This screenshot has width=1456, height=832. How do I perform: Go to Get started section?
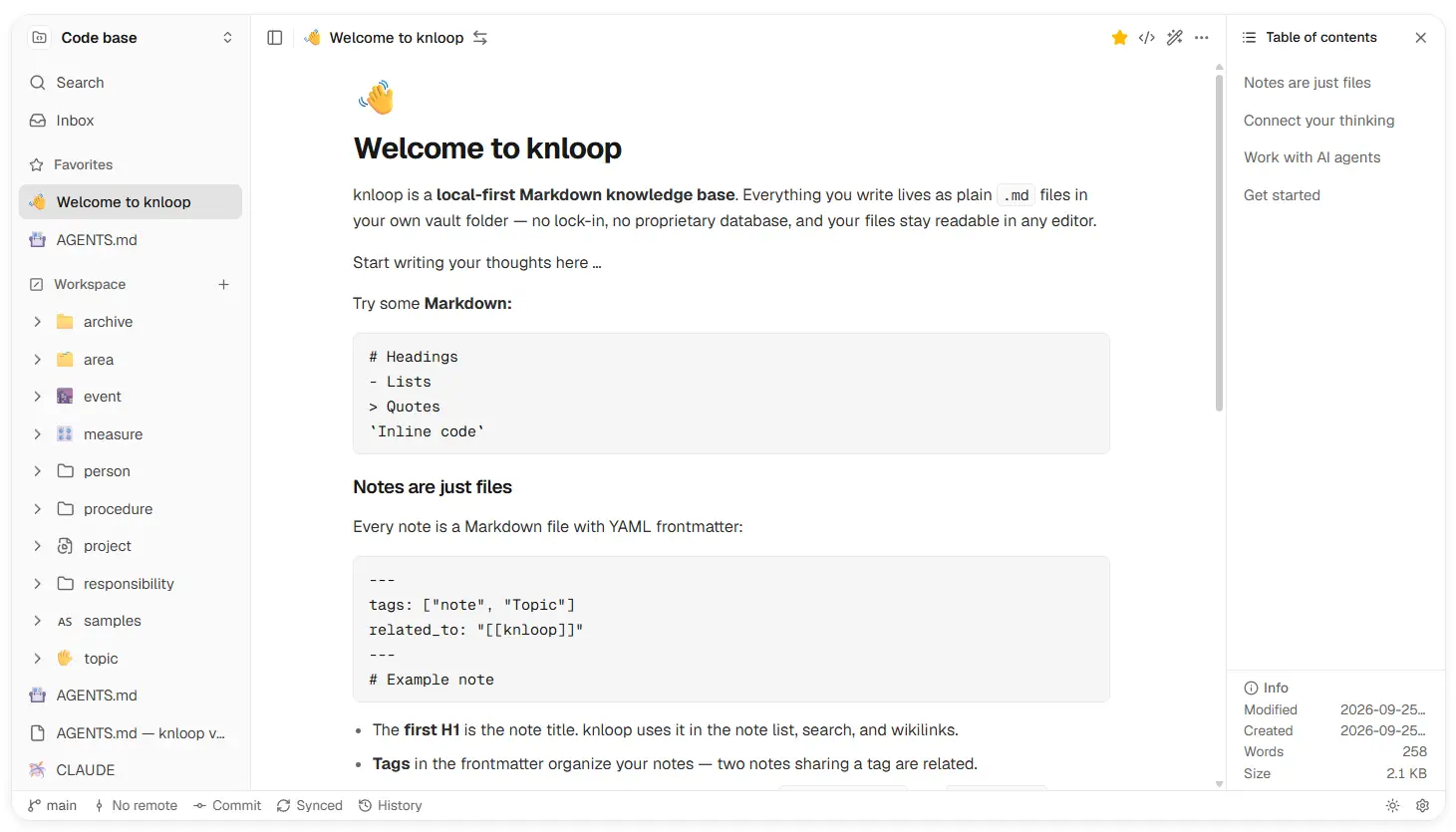point(1282,195)
